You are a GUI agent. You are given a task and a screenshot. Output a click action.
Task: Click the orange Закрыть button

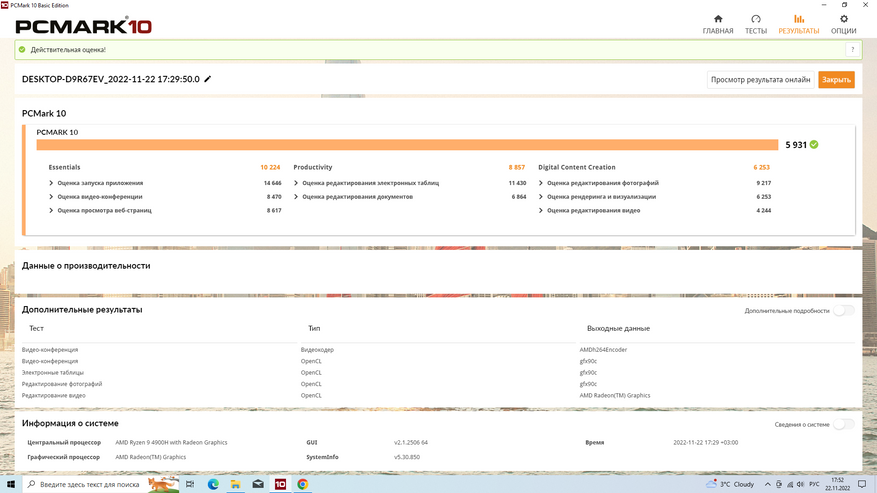836,79
